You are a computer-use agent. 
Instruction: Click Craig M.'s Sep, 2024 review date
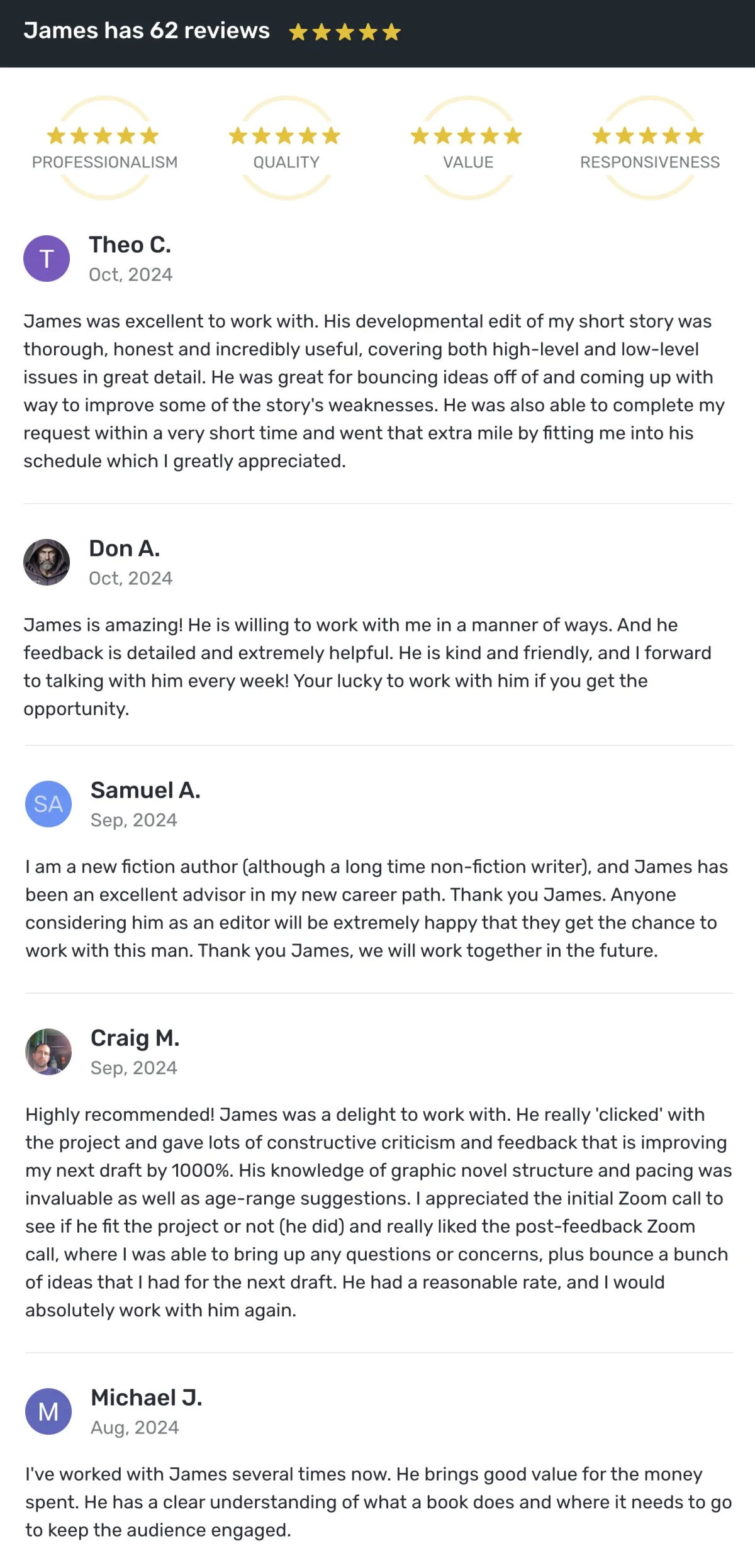coord(134,1068)
